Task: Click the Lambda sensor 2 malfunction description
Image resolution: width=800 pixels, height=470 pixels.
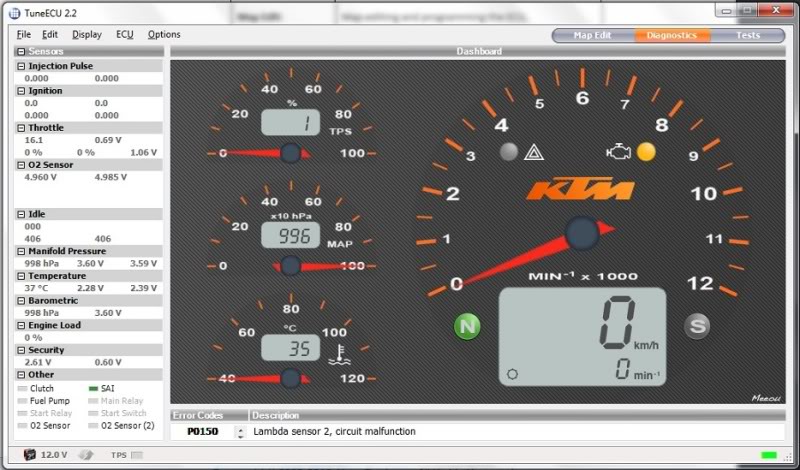Action: pyautogui.click(x=334, y=432)
